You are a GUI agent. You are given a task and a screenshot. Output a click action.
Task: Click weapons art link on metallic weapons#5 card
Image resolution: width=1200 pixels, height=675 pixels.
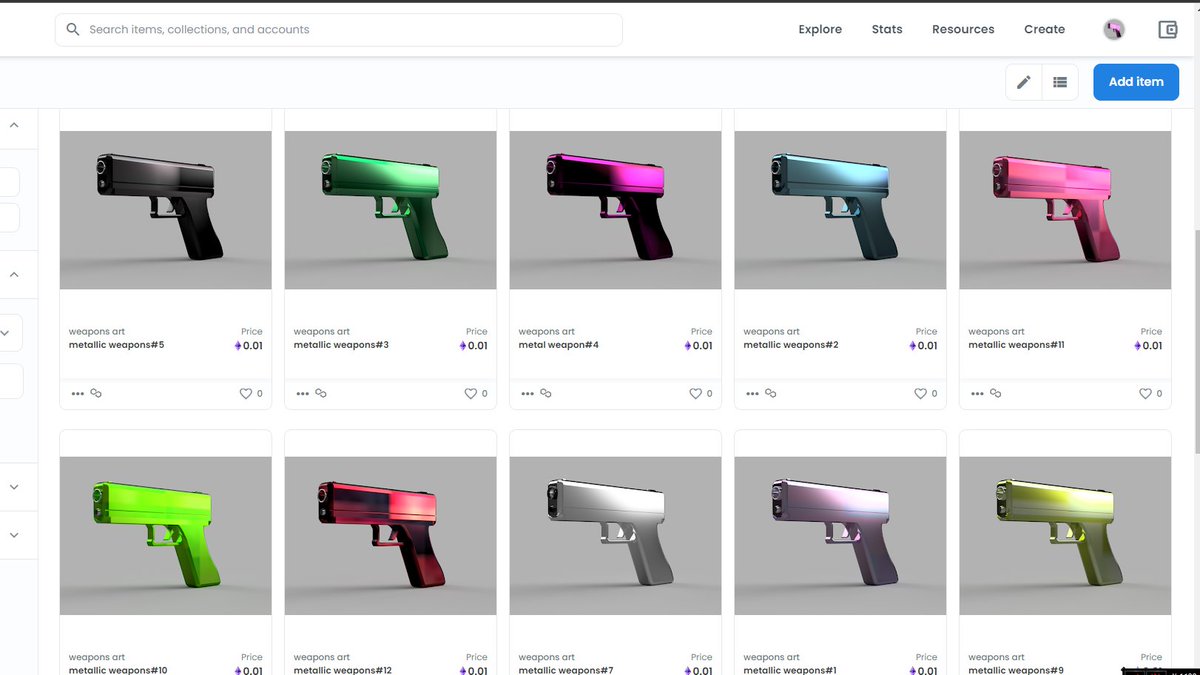coord(97,332)
